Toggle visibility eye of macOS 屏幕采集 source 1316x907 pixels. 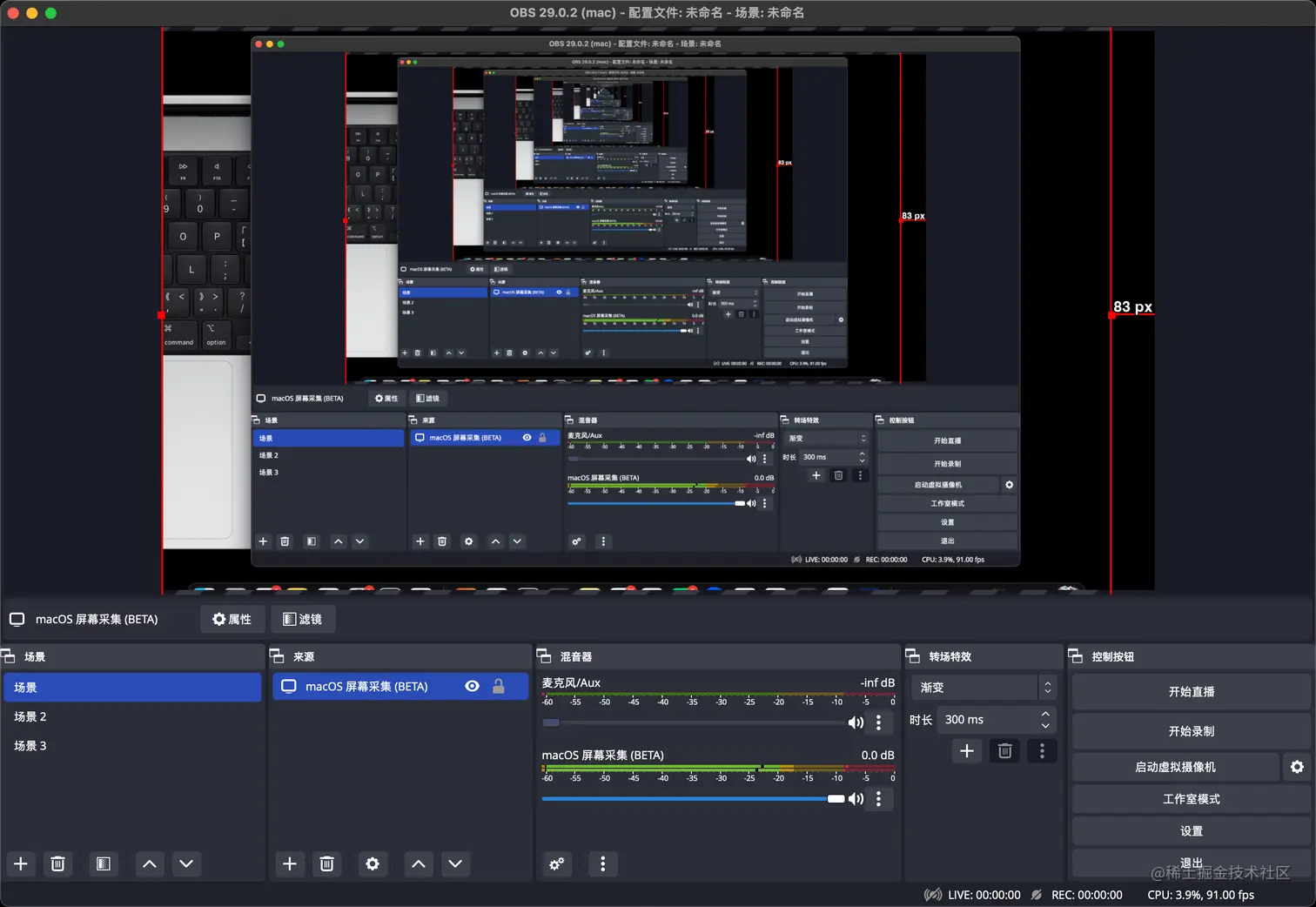[472, 686]
